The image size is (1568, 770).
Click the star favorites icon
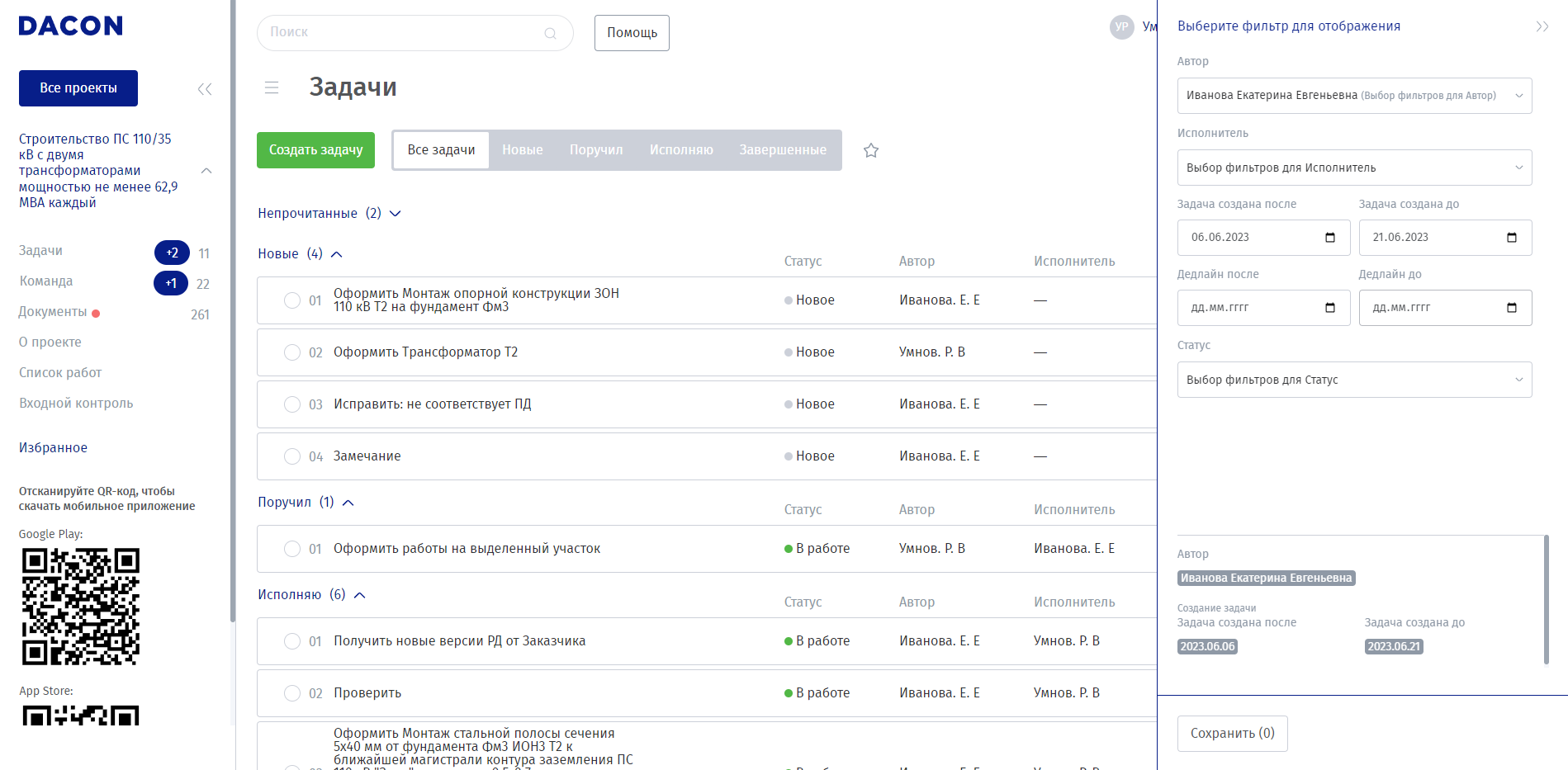(870, 150)
